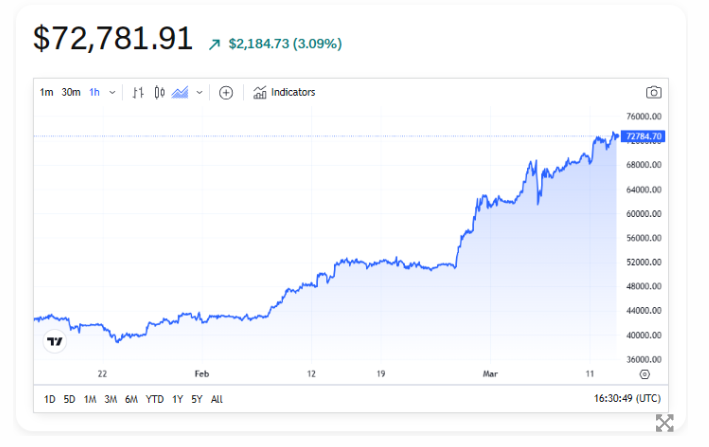The height and width of the screenshot is (447, 709).
Task: Open chart settings gear near price axis
Action: coord(645,373)
